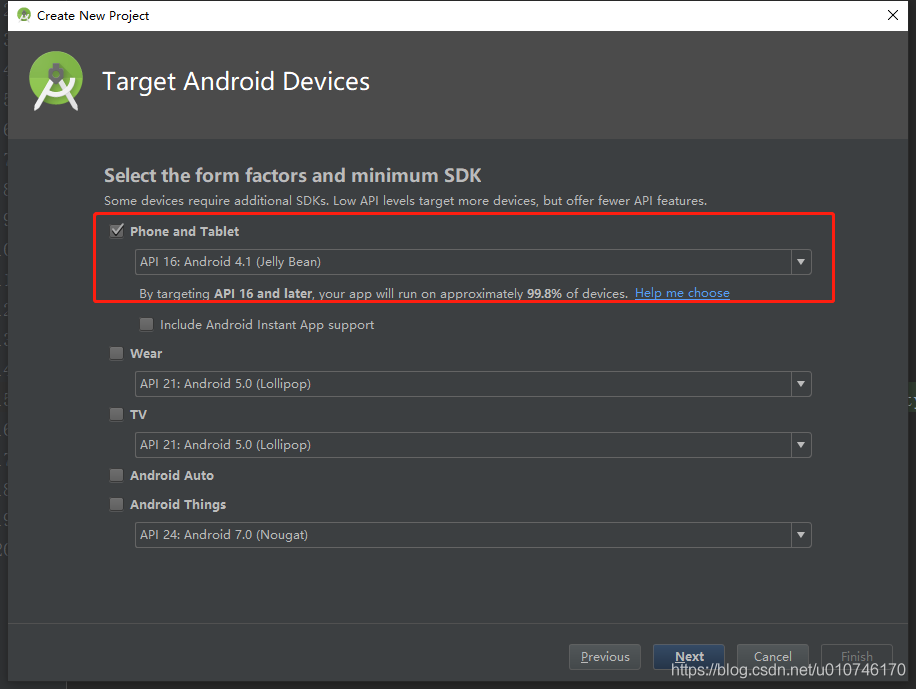Viewport: 916px width, 689px height.
Task: Enable Include Android Instant App support
Action: coord(147,324)
